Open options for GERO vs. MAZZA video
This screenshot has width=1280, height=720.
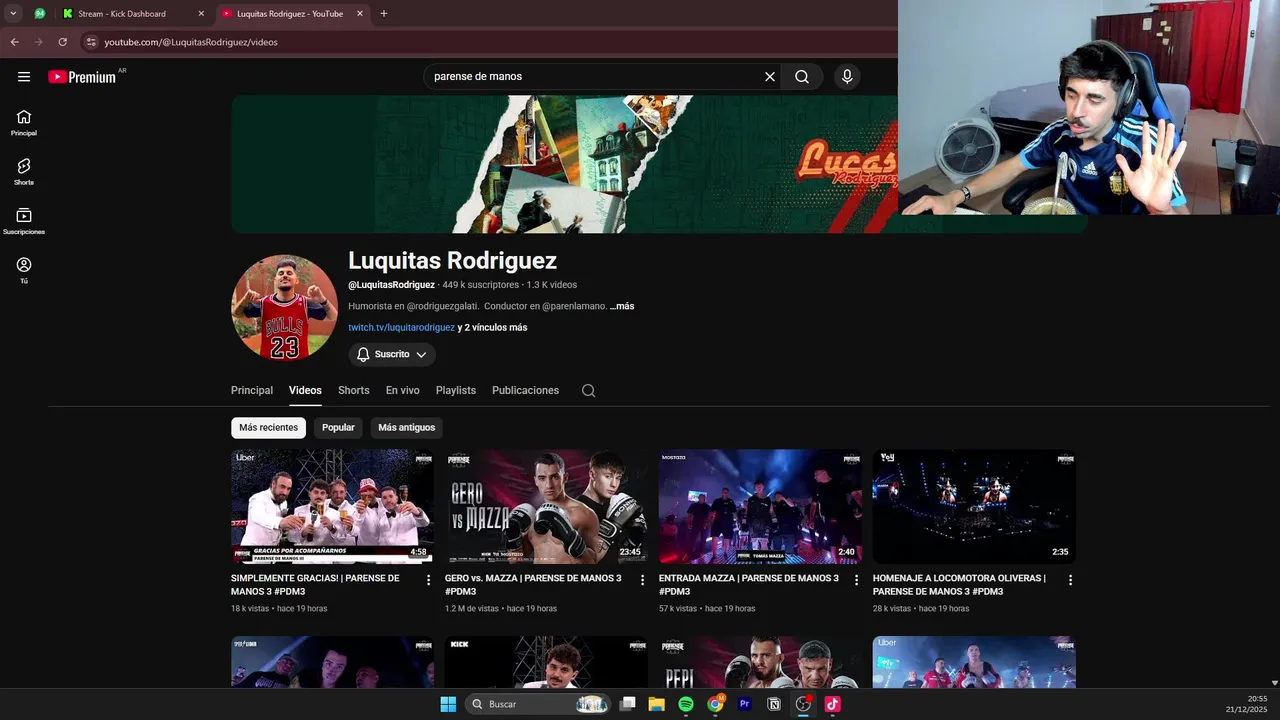pyautogui.click(x=642, y=580)
